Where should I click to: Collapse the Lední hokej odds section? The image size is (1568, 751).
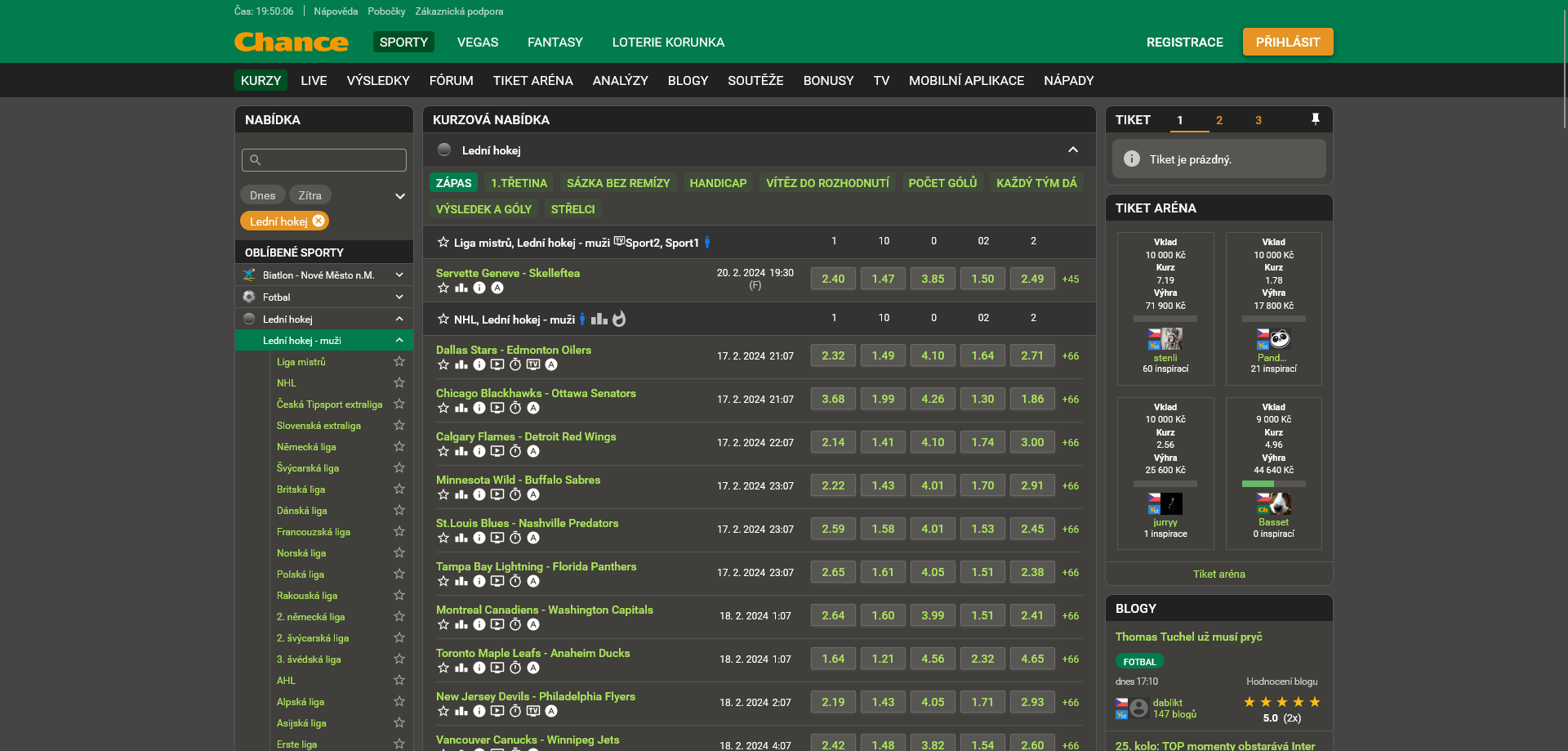1072,150
